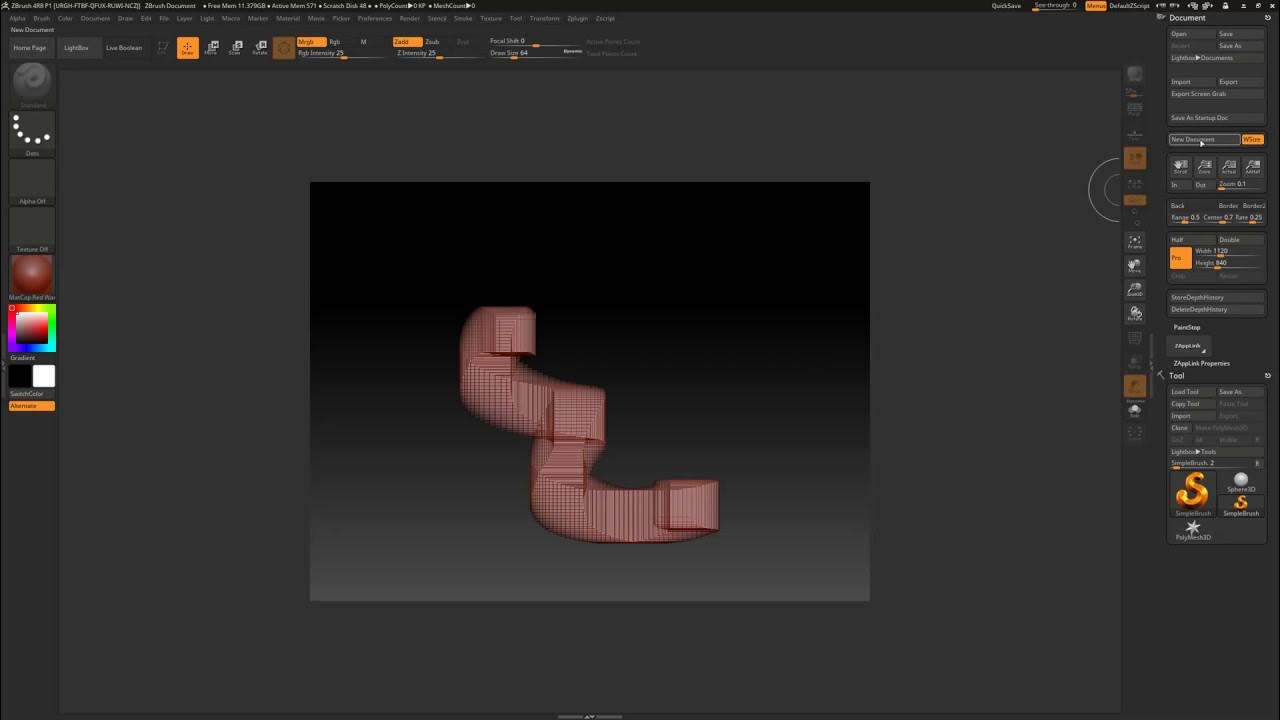Click Export Screen Grab

(x=1217, y=94)
